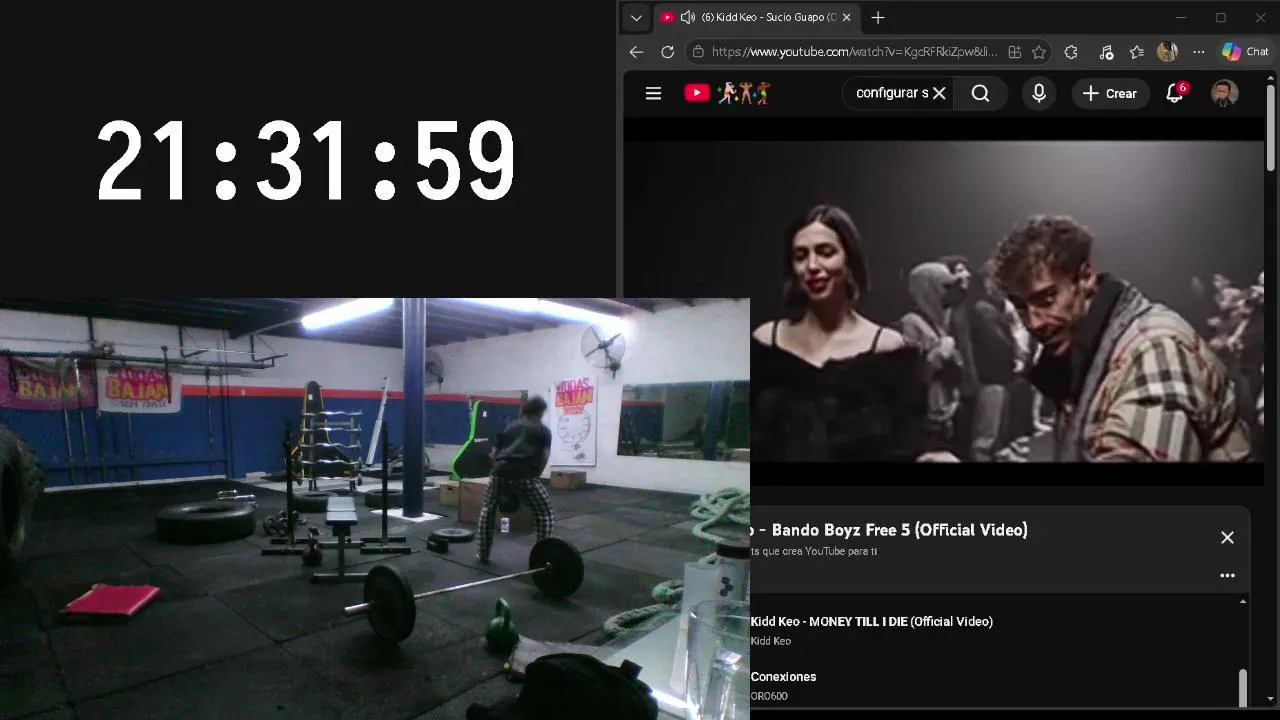Image resolution: width=1280 pixels, height=720 pixels.
Task: Close the Kidd Keo YouTube tab
Action: 846,18
